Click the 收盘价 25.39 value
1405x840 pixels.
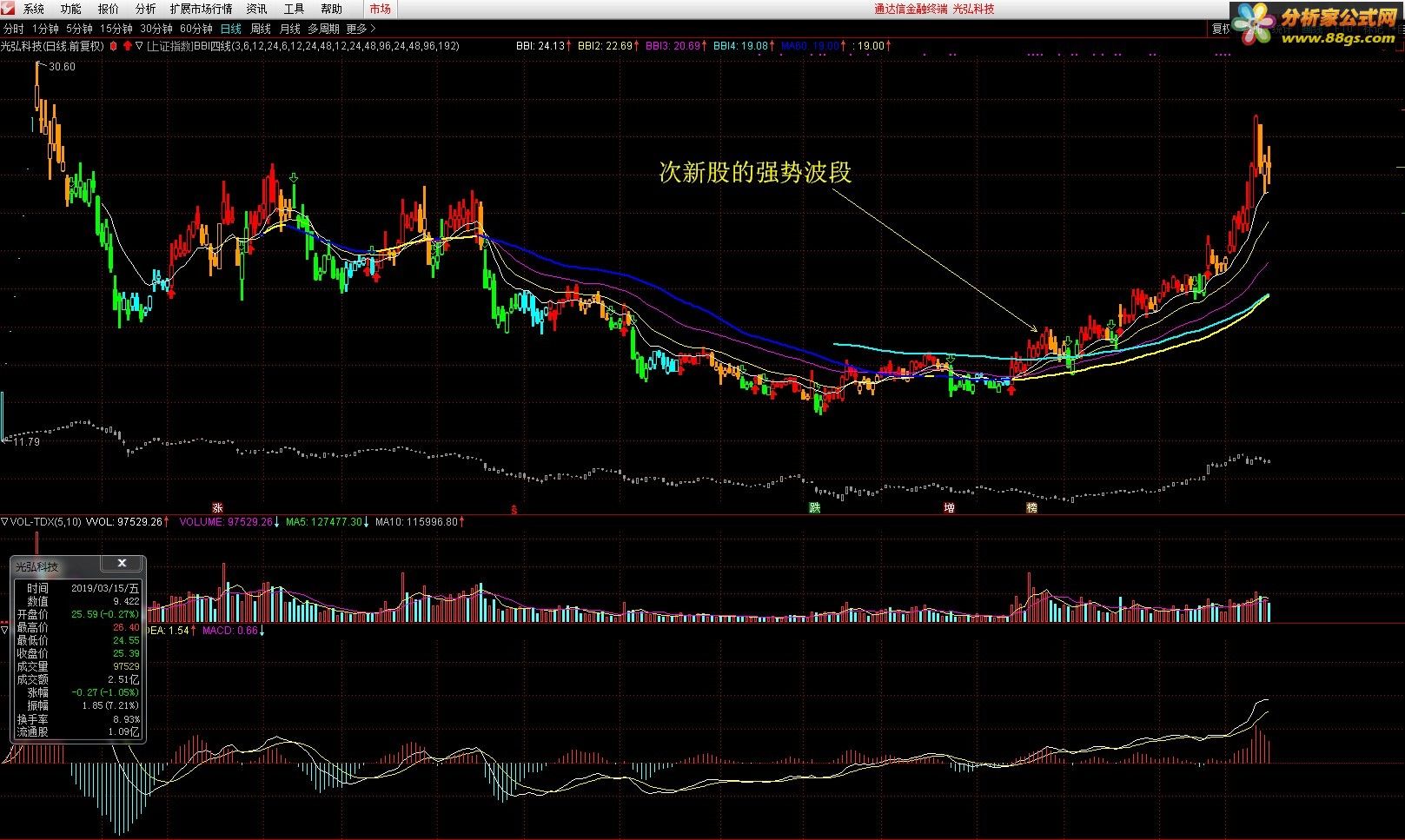point(126,653)
